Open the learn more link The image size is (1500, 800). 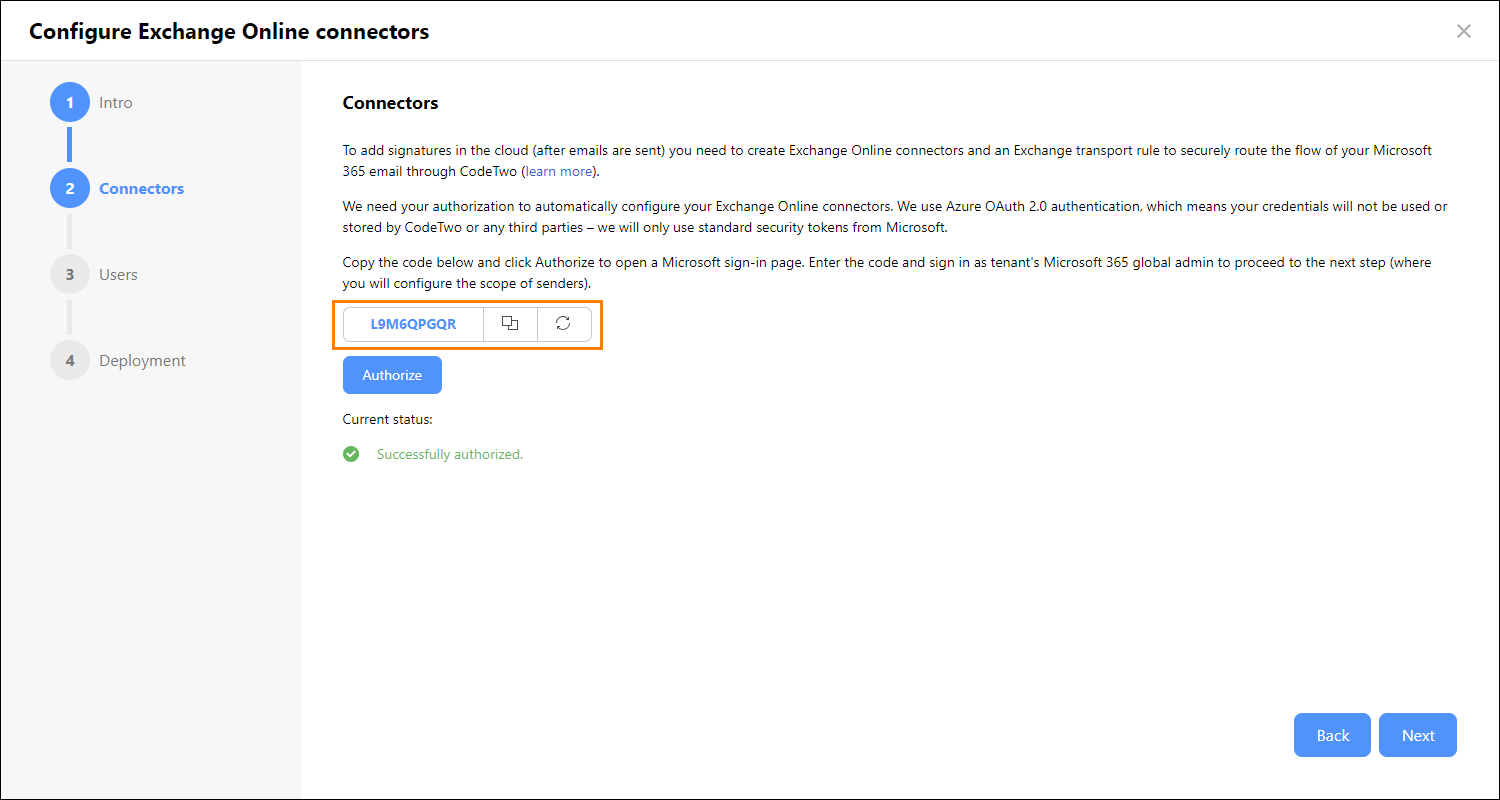point(559,171)
